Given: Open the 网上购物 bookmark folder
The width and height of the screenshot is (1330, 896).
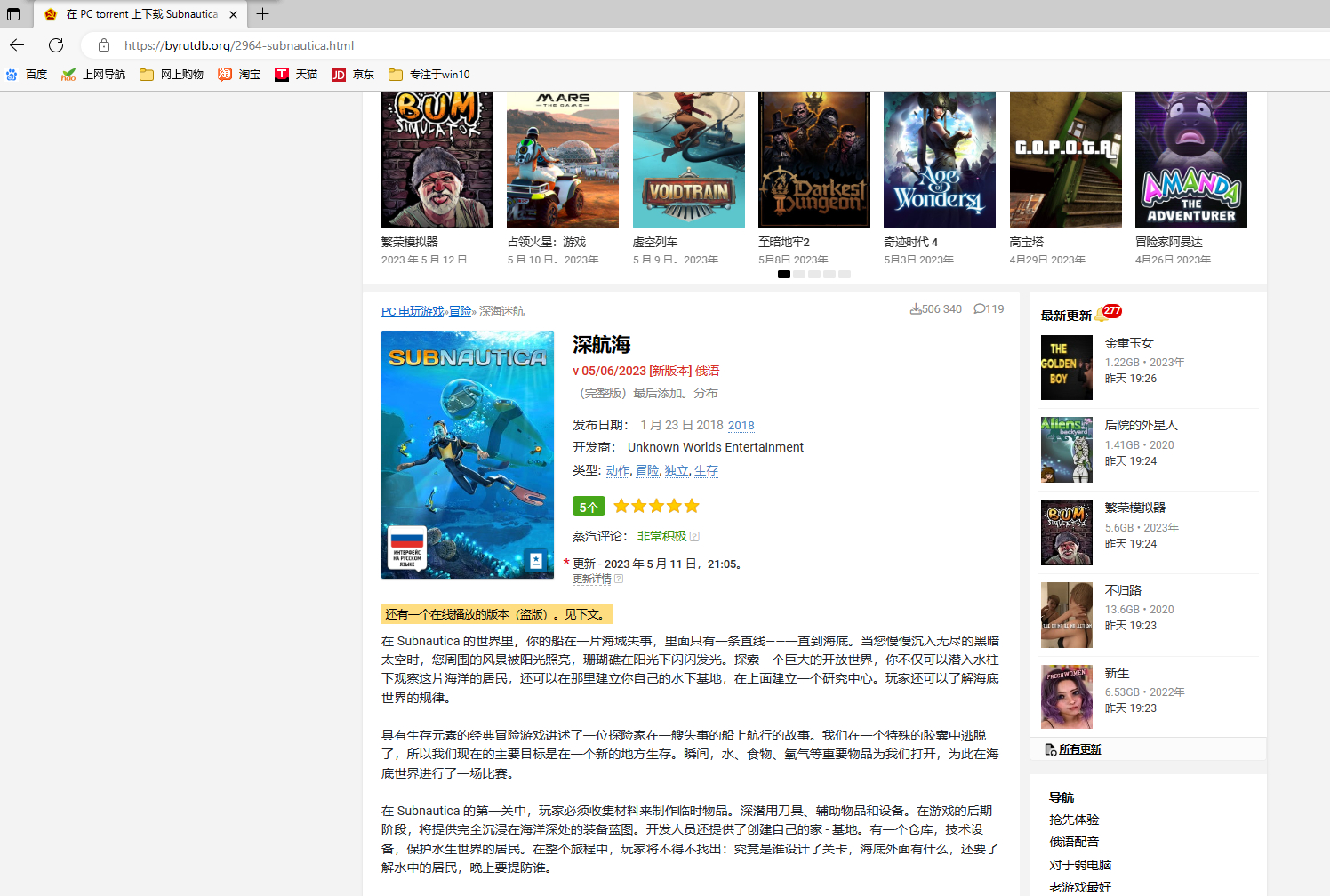Looking at the screenshot, I should pyautogui.click(x=172, y=75).
